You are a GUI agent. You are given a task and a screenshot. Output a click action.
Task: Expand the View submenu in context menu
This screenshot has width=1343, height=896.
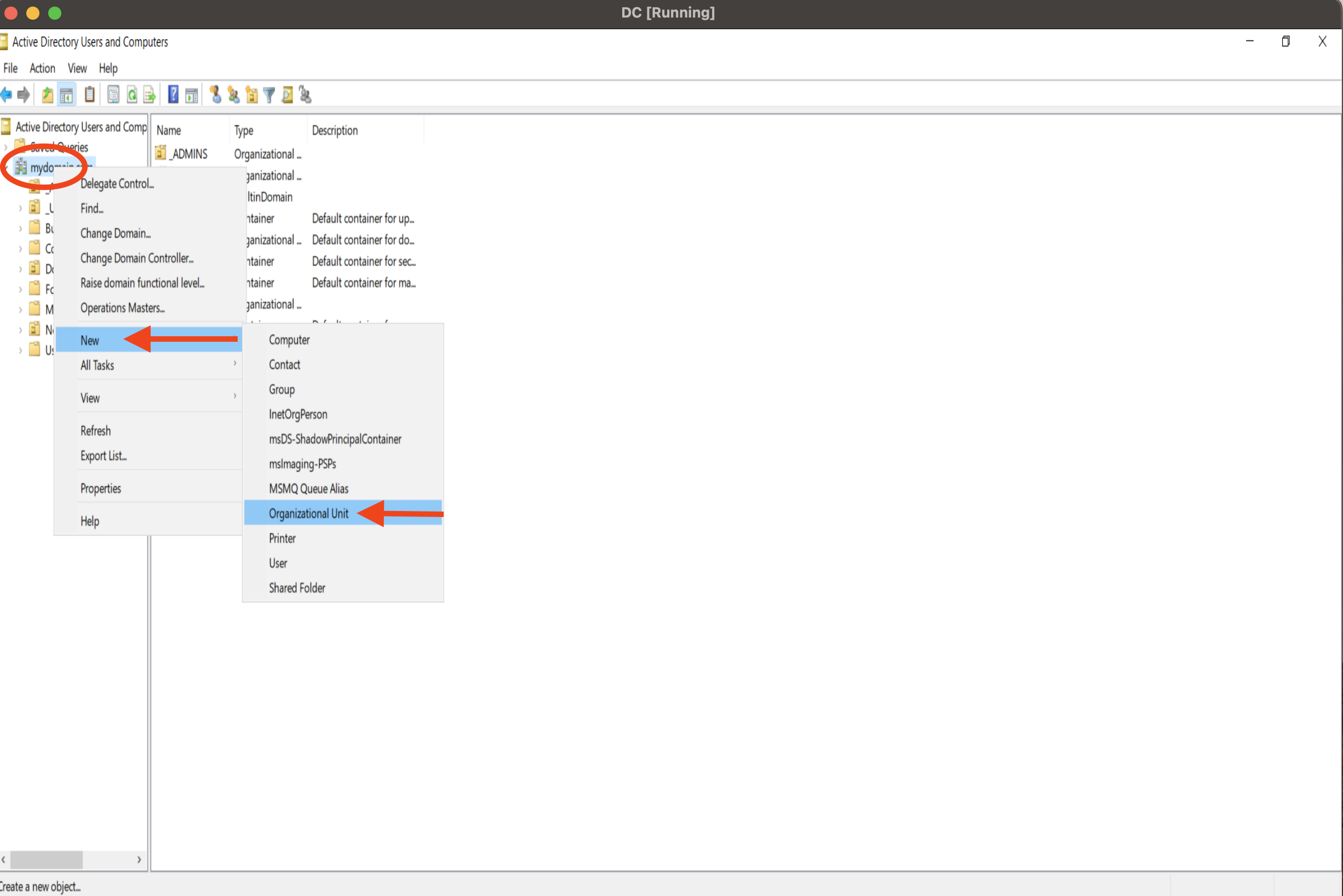coord(148,398)
